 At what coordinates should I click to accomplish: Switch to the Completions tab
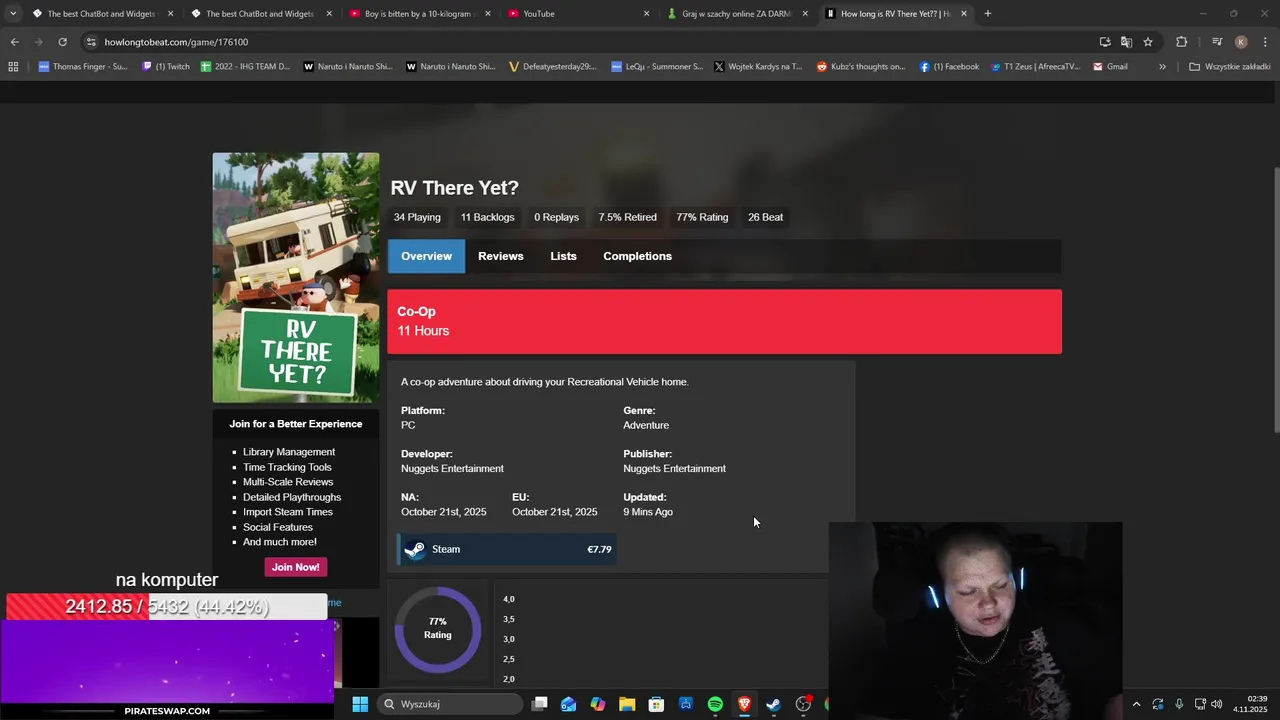click(637, 256)
